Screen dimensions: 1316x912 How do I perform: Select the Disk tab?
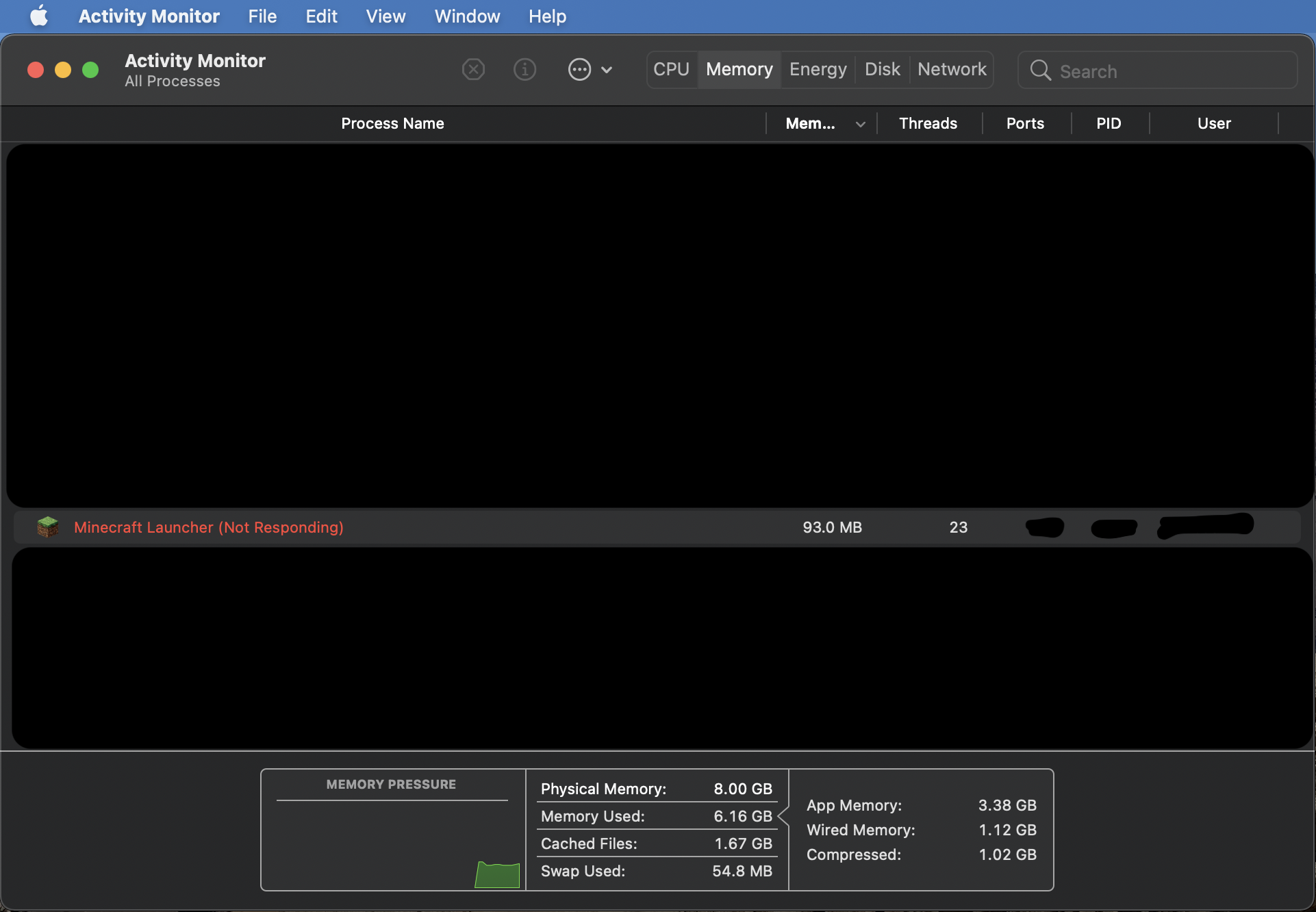pyautogui.click(x=882, y=69)
